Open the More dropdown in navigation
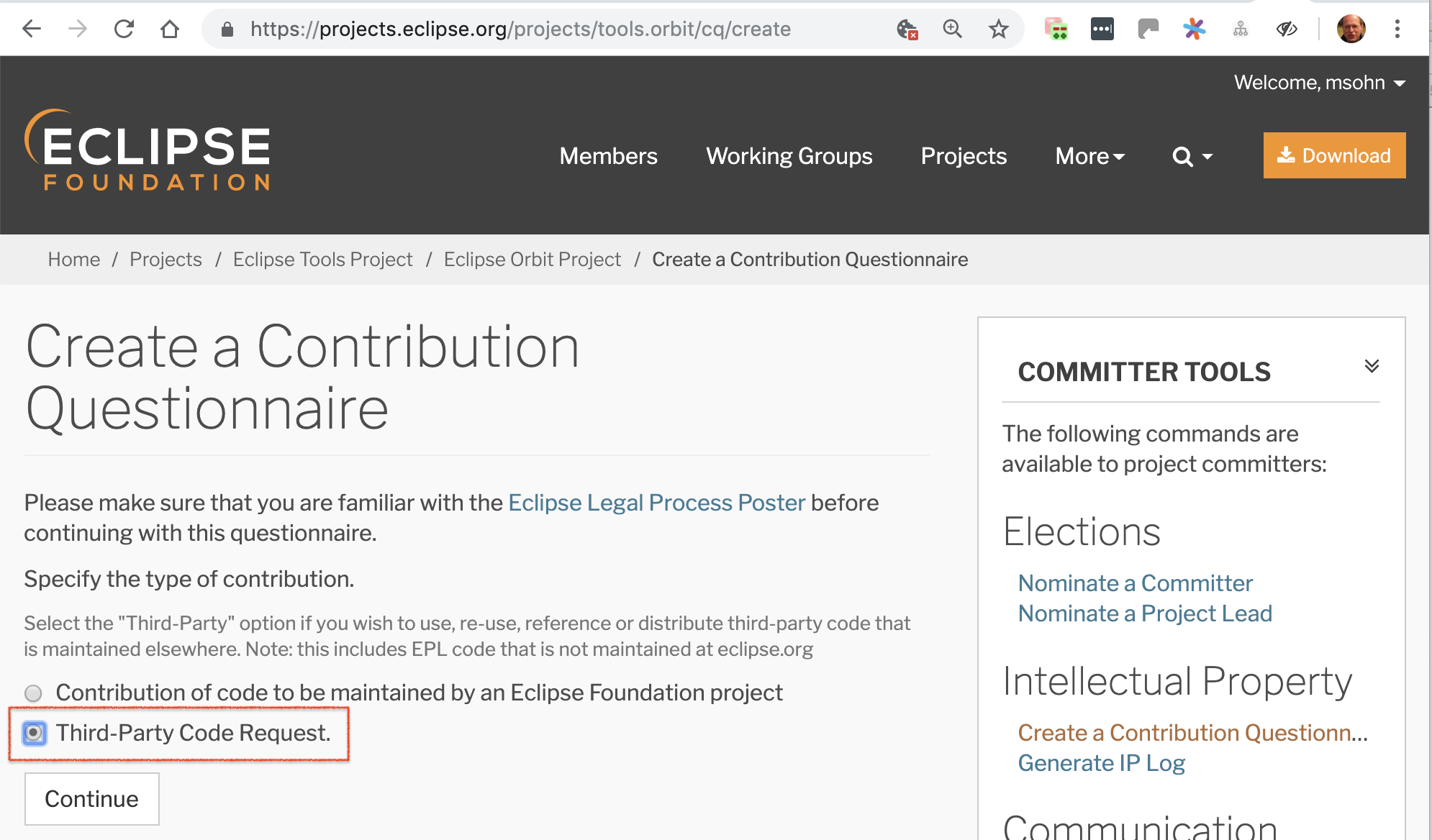The height and width of the screenshot is (840, 1432). pos(1089,156)
